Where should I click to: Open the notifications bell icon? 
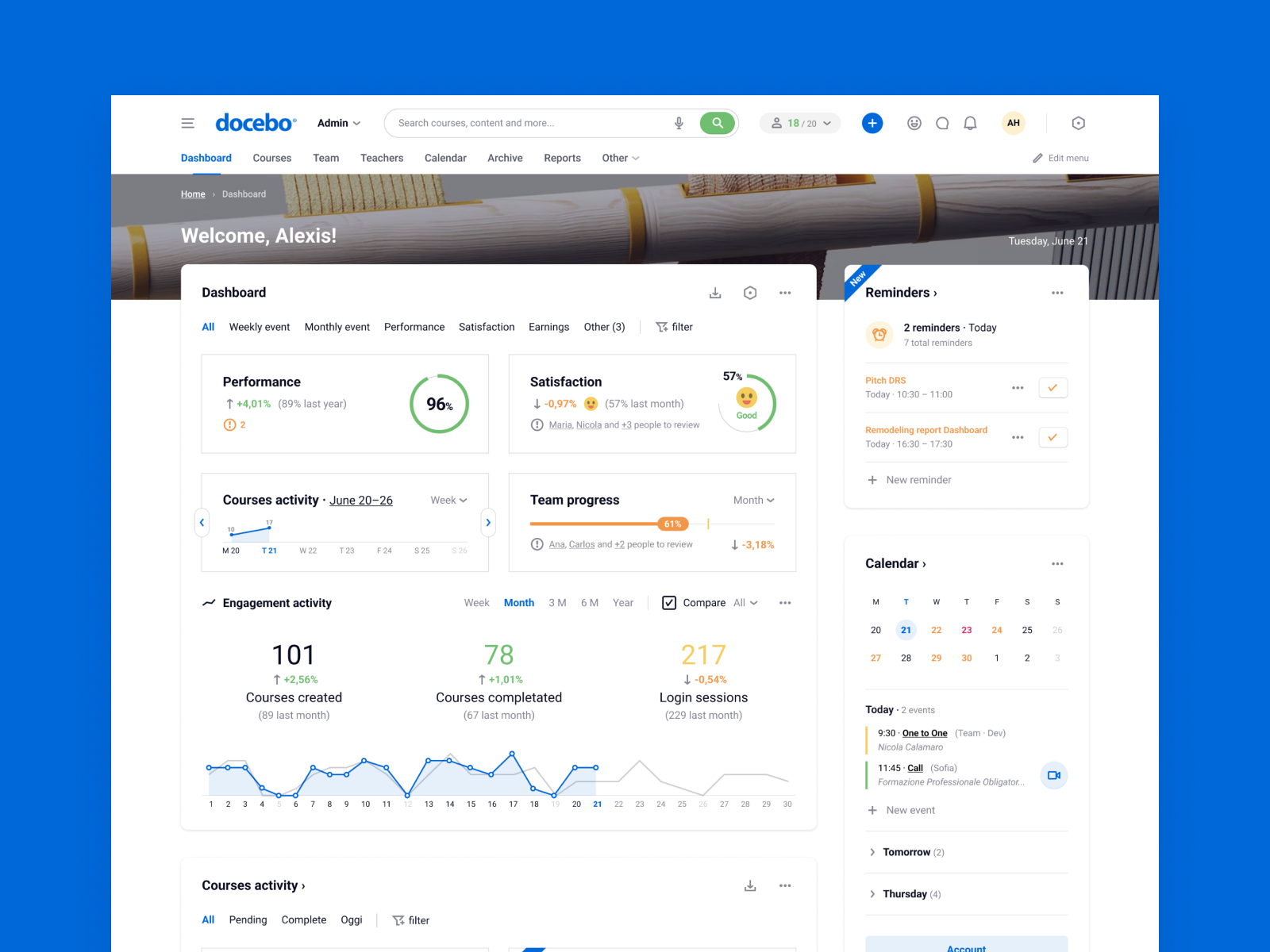click(x=969, y=123)
